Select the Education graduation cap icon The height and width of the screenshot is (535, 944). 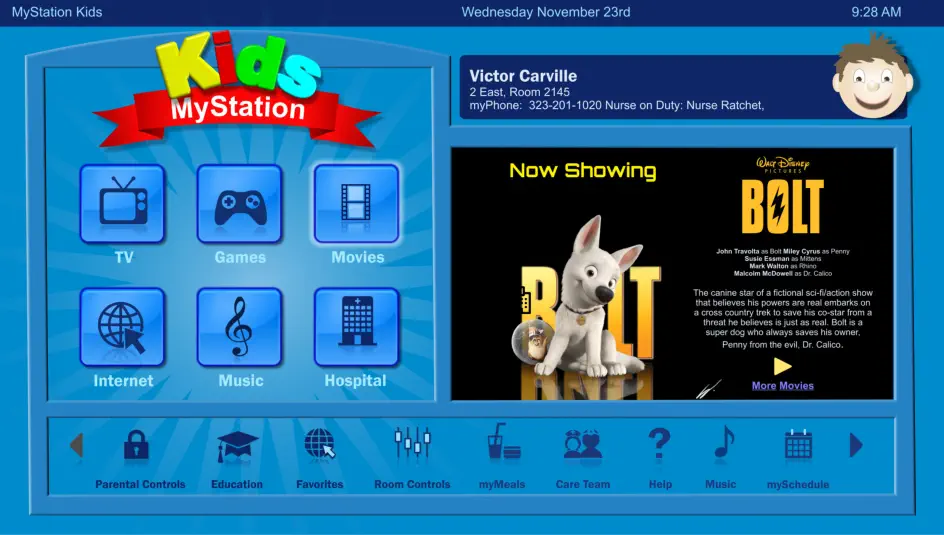tap(237, 447)
